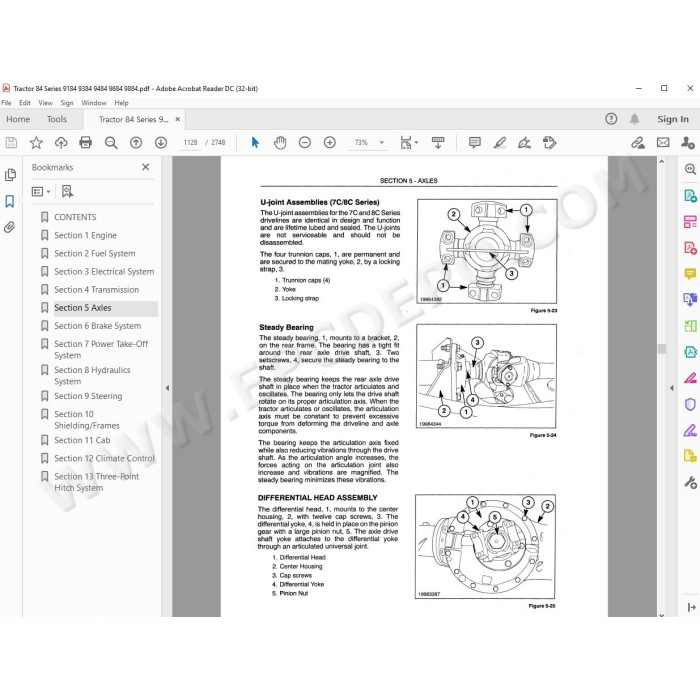
Task: Close the Tractor 84 Series document tab
Action: coord(178,119)
